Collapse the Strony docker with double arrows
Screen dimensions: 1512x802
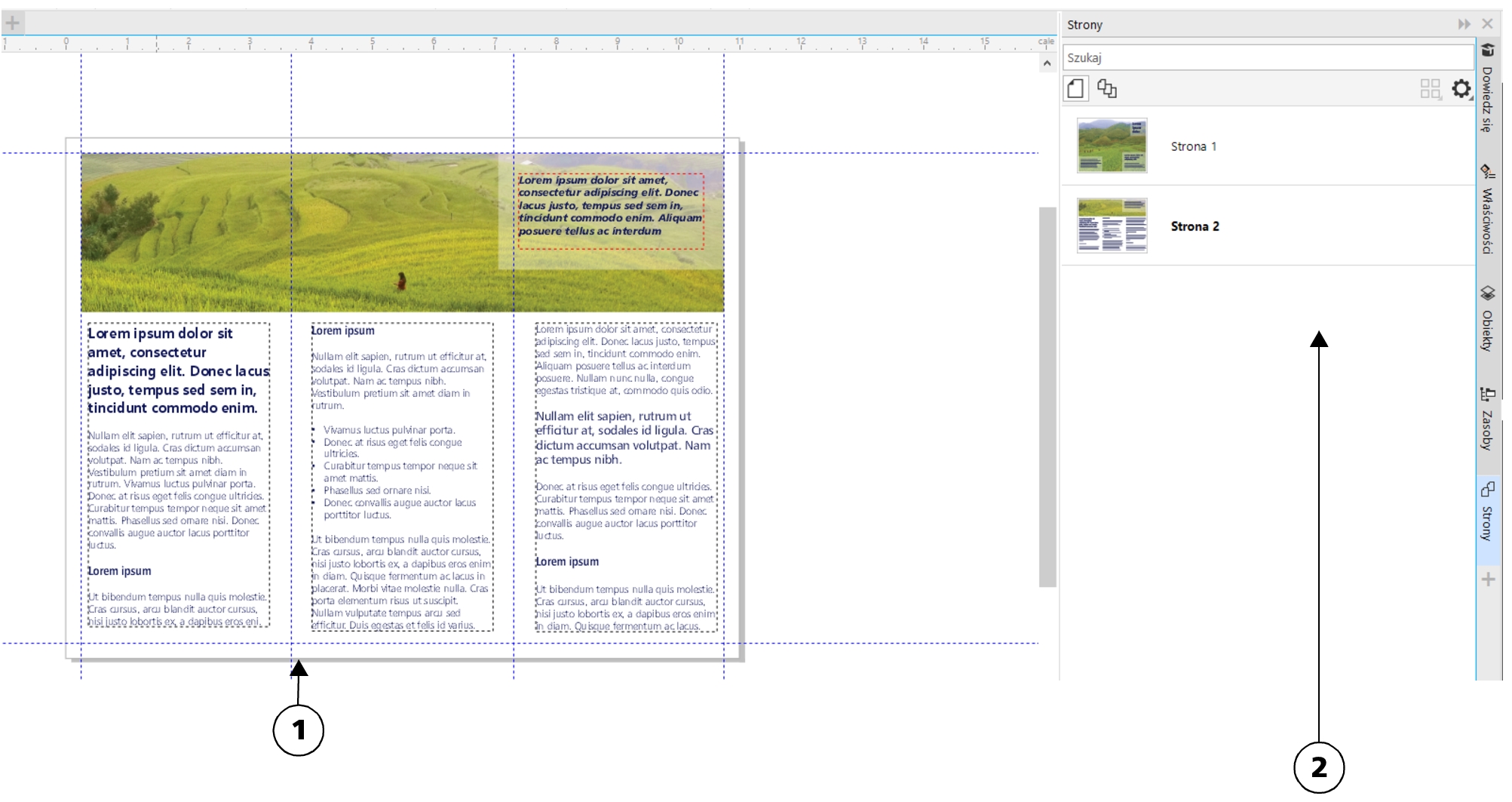pyautogui.click(x=1464, y=24)
